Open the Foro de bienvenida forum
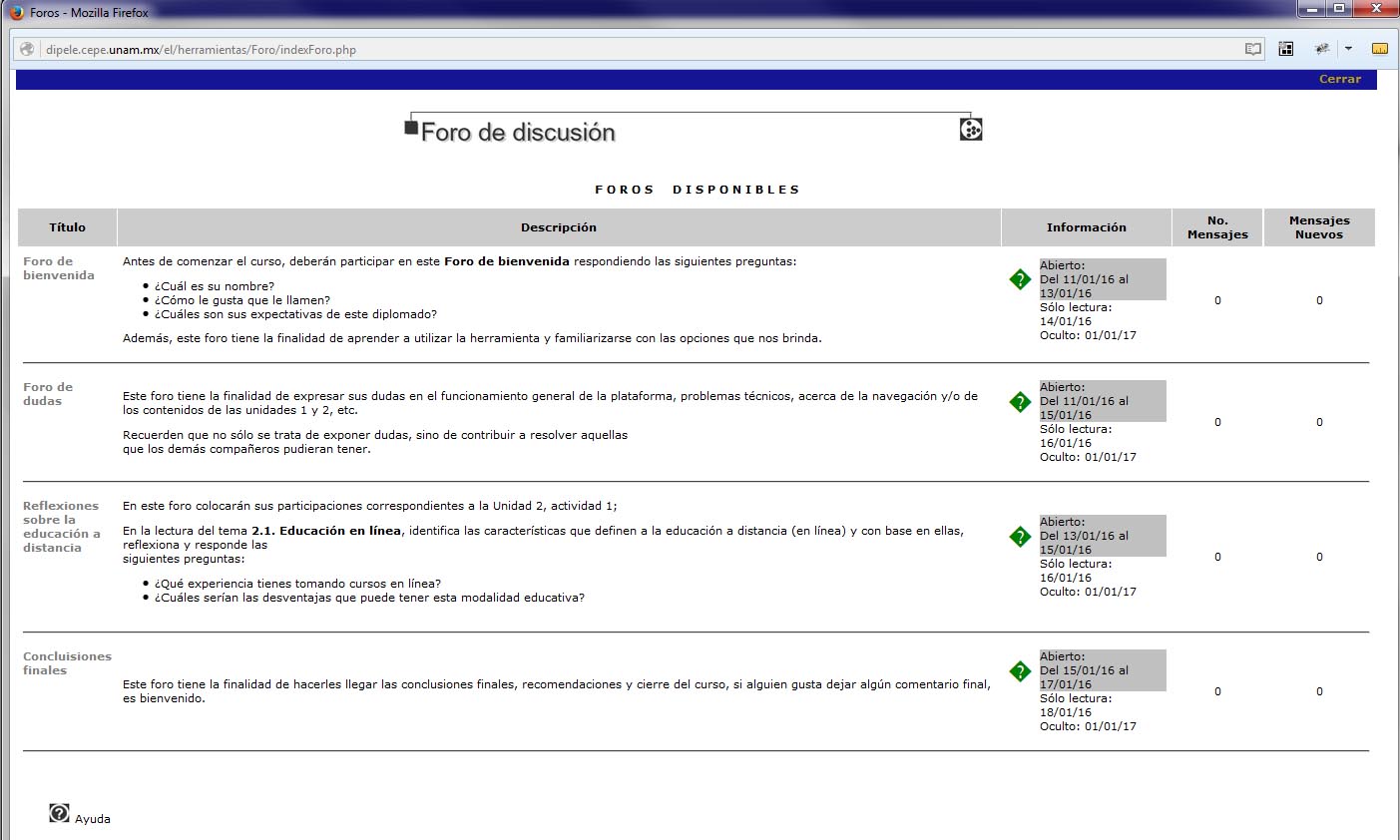This screenshot has height=840, width=1400. pyautogui.click(x=58, y=268)
